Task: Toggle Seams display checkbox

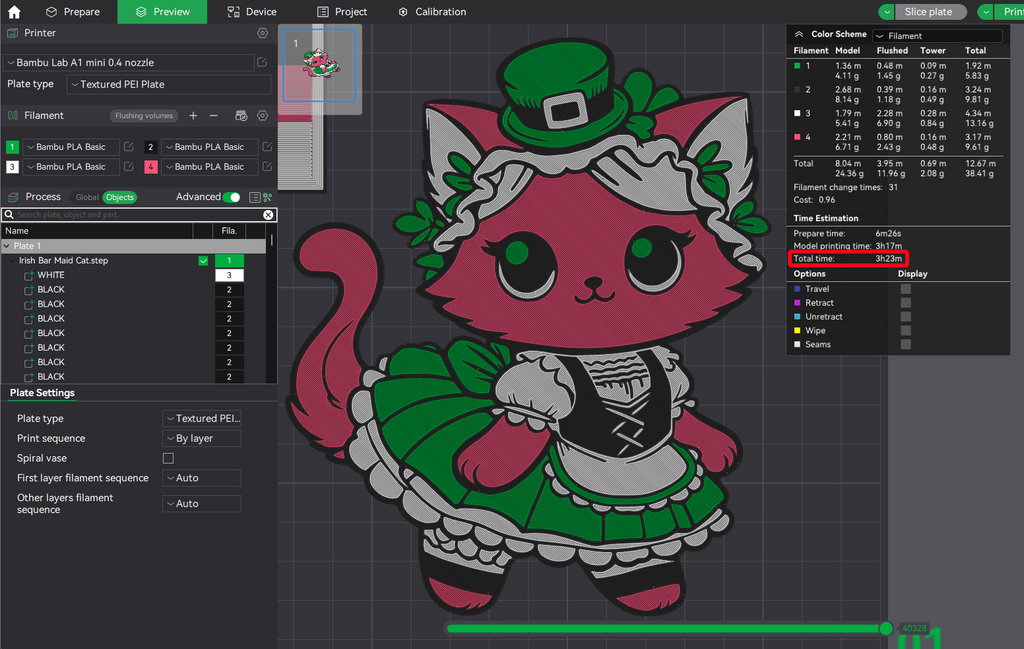Action: point(906,344)
